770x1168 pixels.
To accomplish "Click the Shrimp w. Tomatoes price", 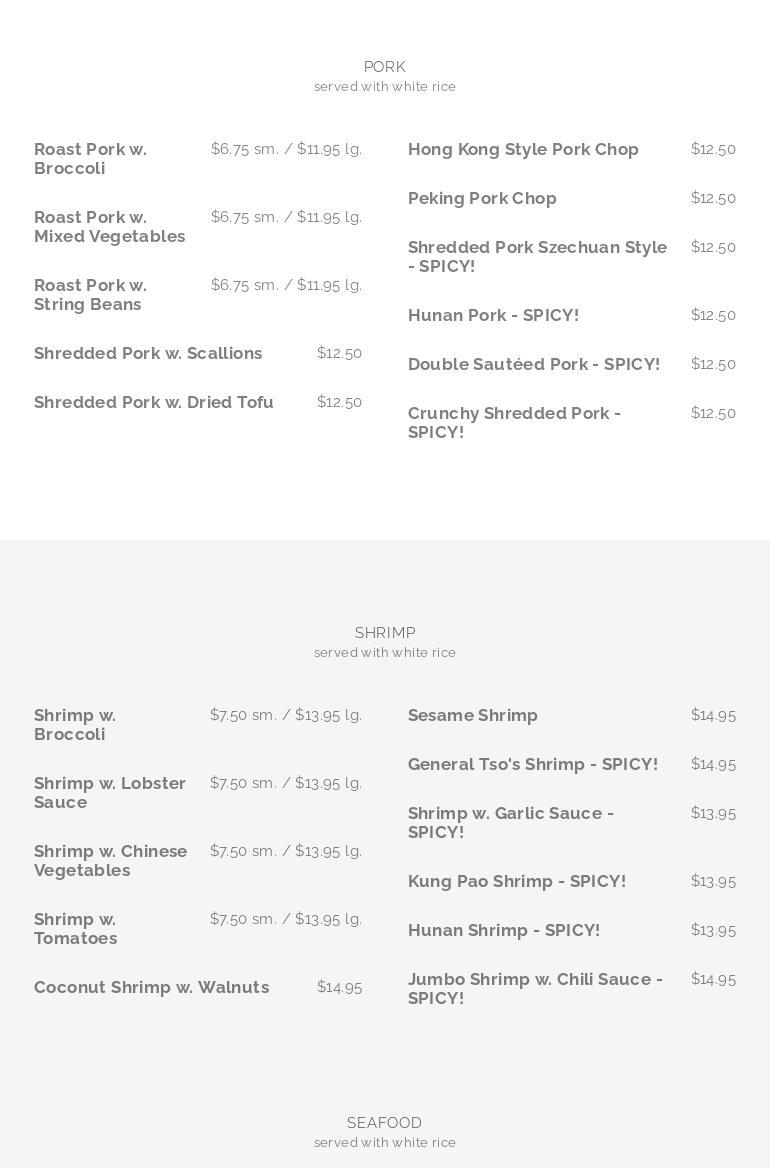I will (286, 919).
